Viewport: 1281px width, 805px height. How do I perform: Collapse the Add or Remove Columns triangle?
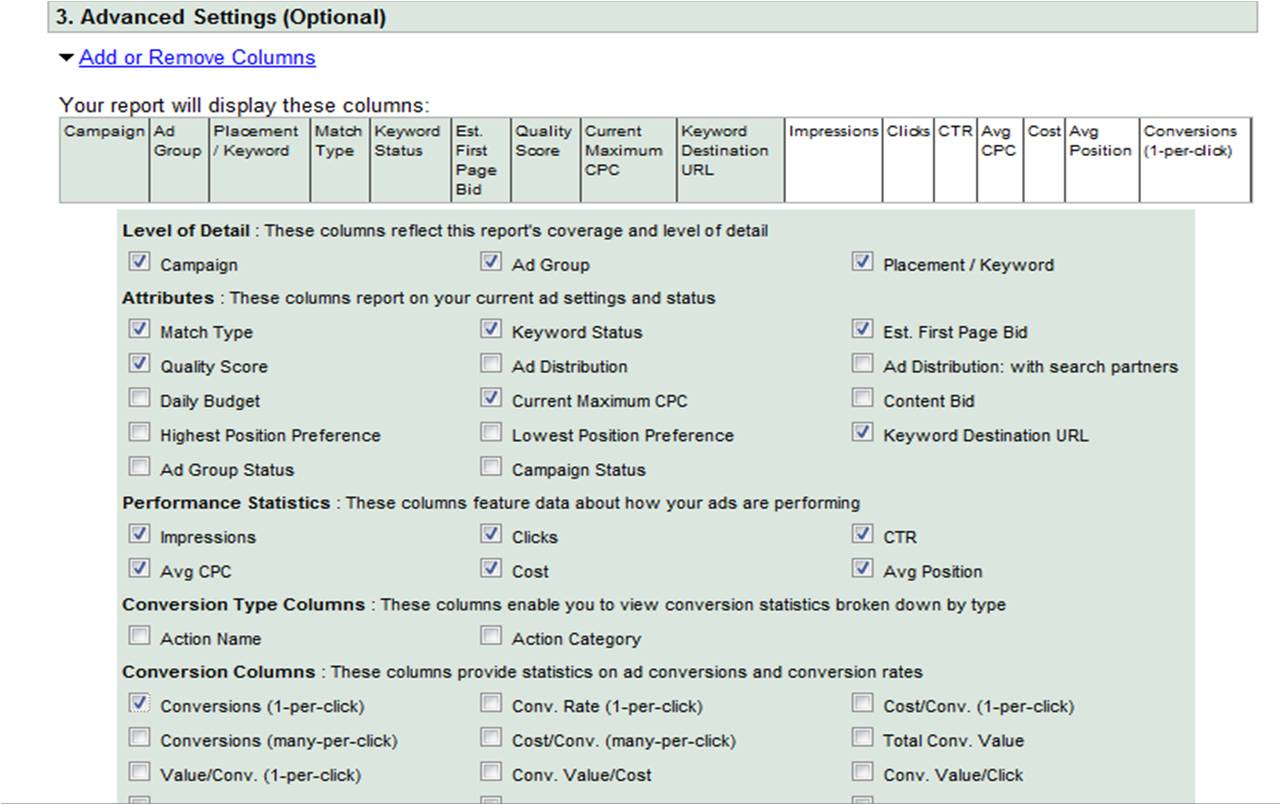(x=66, y=58)
